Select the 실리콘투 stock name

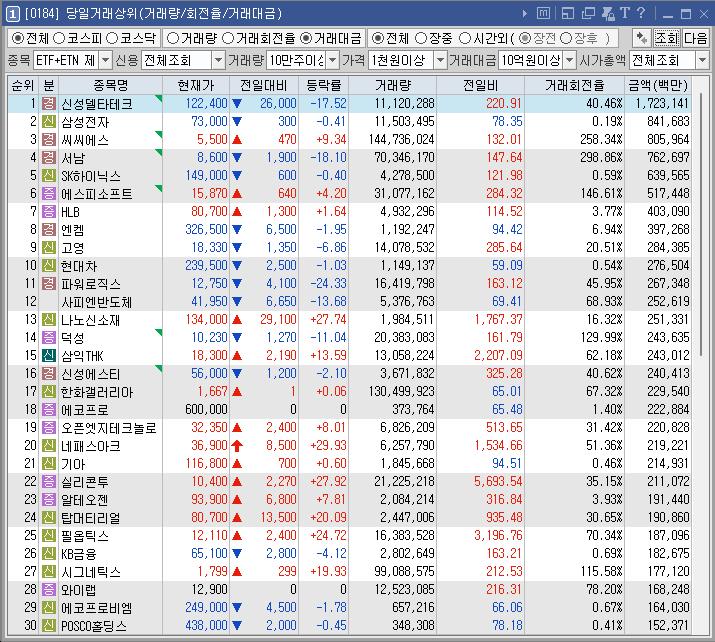85,482
